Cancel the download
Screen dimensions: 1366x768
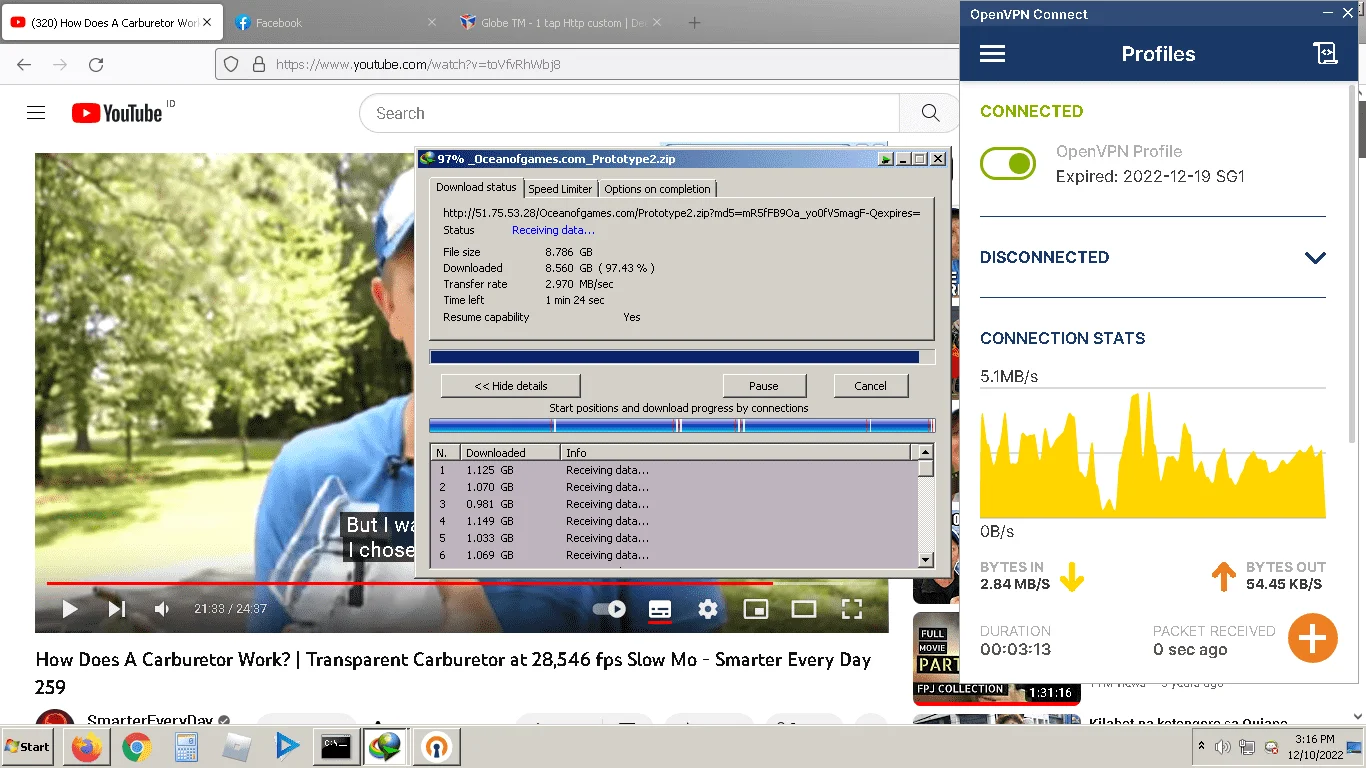tap(870, 386)
